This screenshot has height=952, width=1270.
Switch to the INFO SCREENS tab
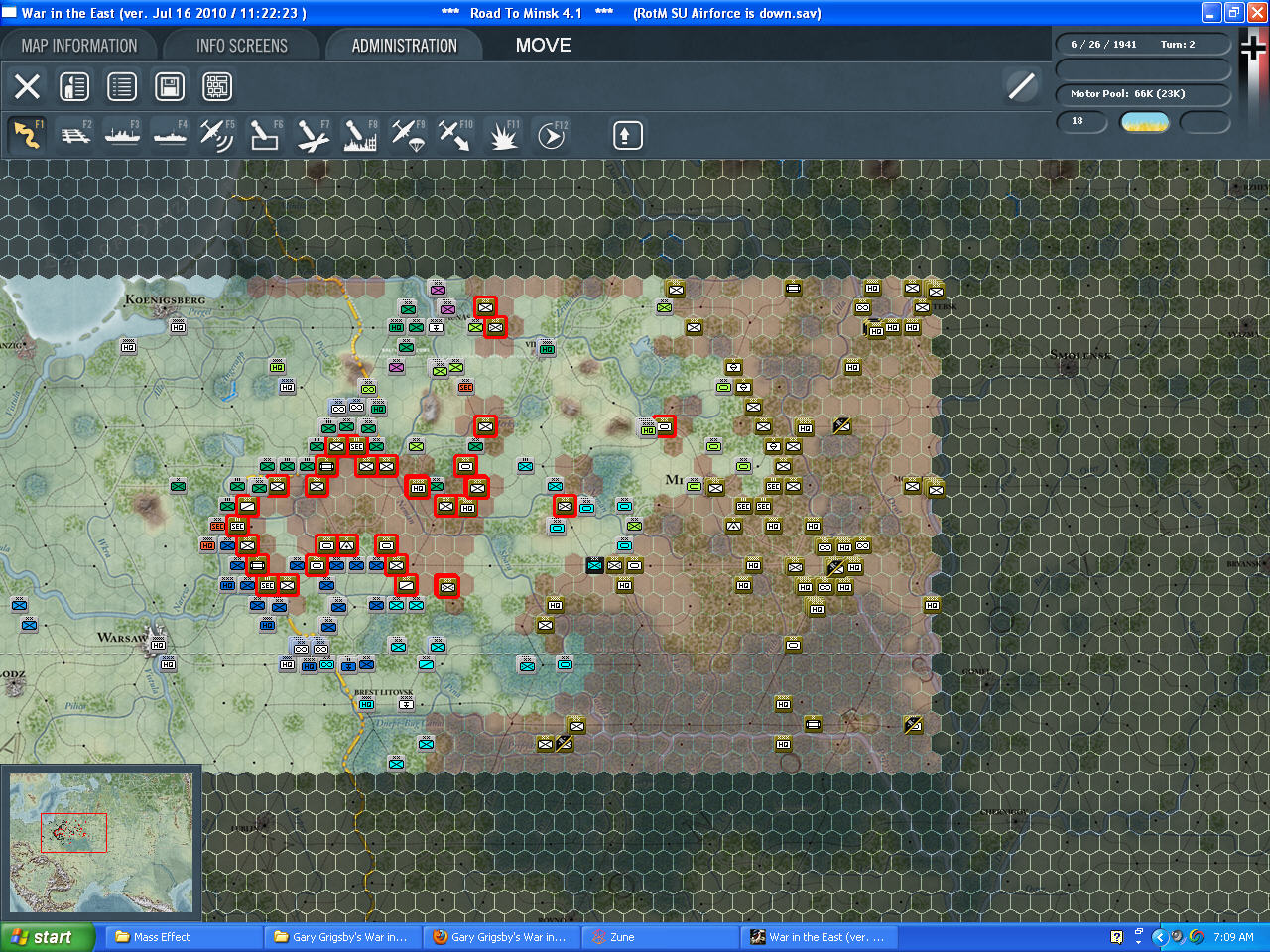242,46
